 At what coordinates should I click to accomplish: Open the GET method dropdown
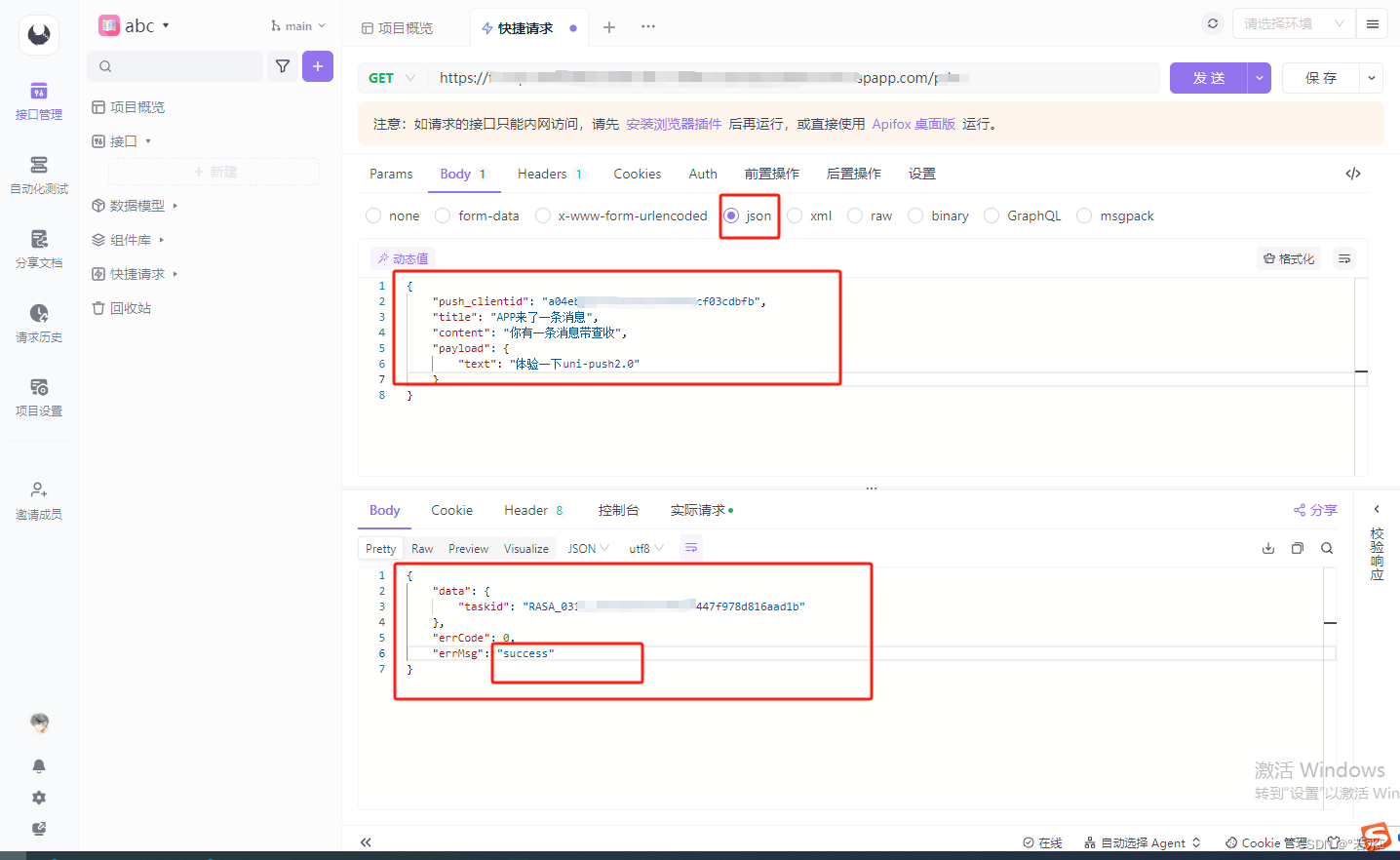tap(390, 77)
